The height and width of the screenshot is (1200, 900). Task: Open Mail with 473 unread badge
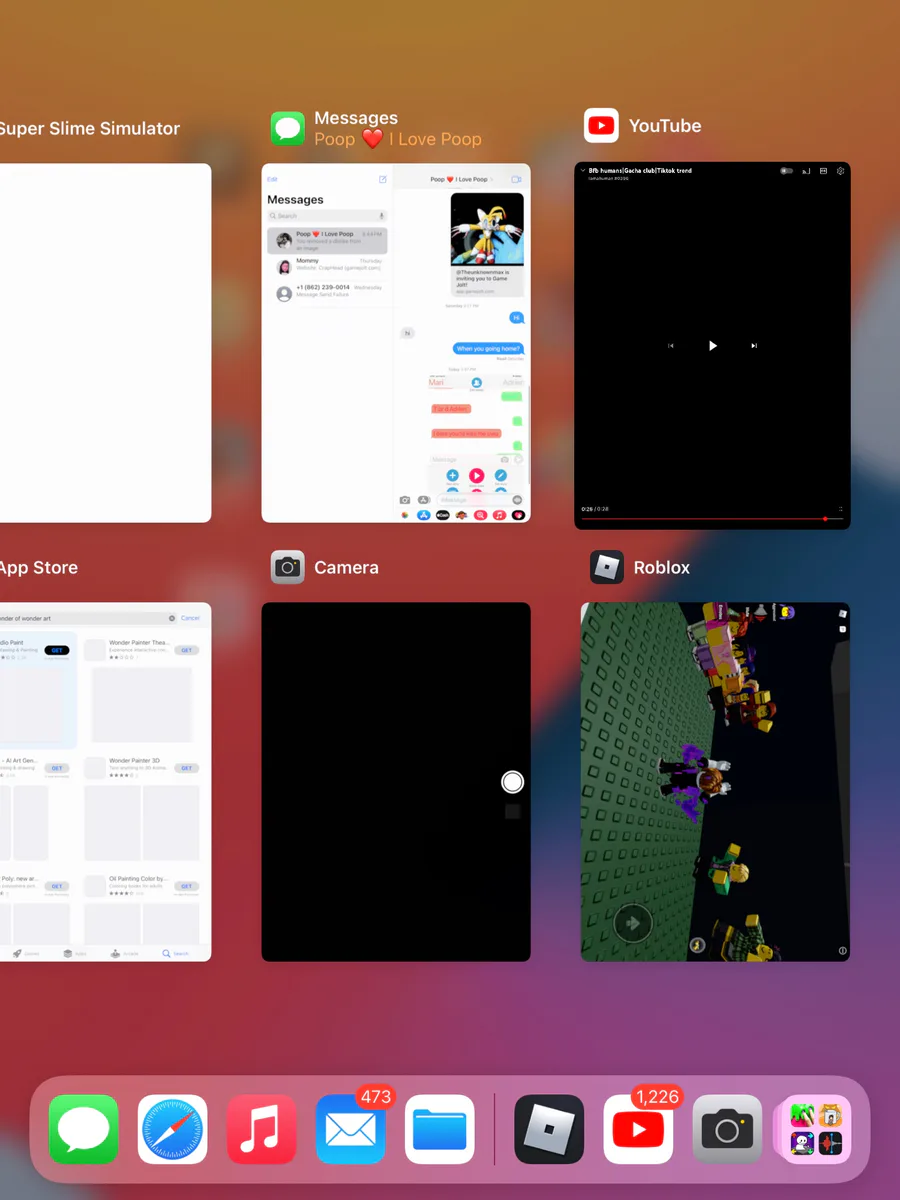[351, 1129]
